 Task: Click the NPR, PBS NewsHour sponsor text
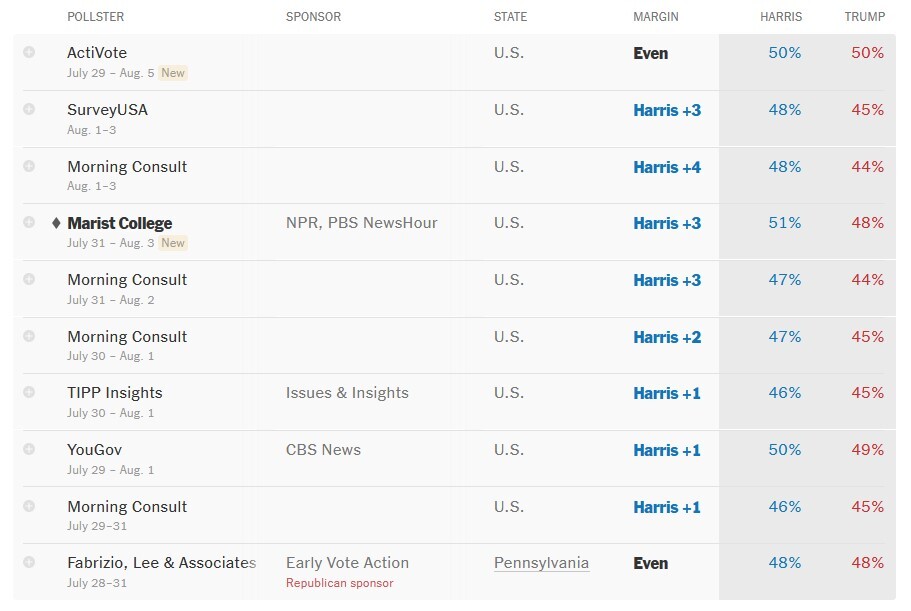(361, 223)
